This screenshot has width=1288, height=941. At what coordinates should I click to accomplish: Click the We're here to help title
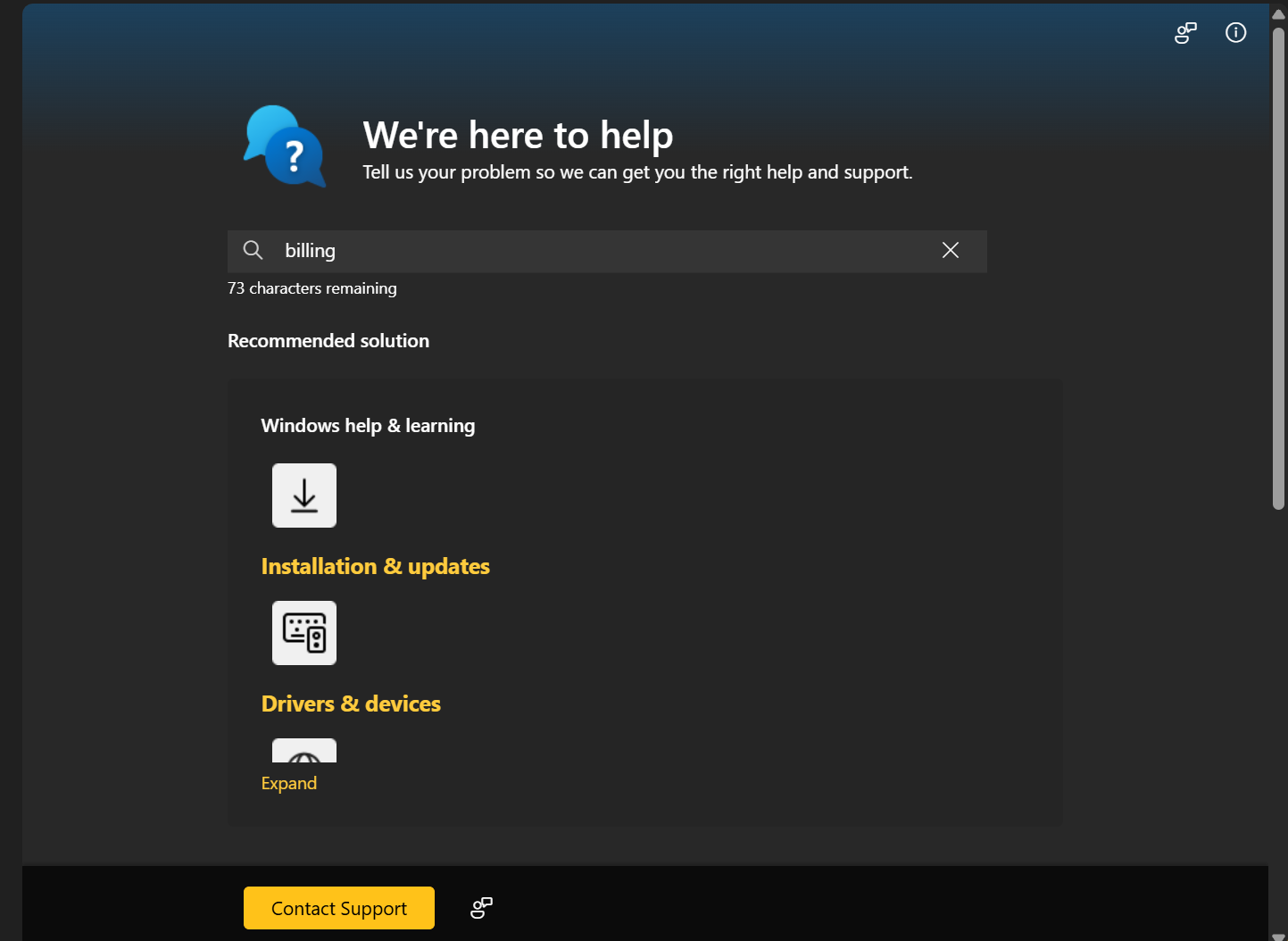pos(518,136)
